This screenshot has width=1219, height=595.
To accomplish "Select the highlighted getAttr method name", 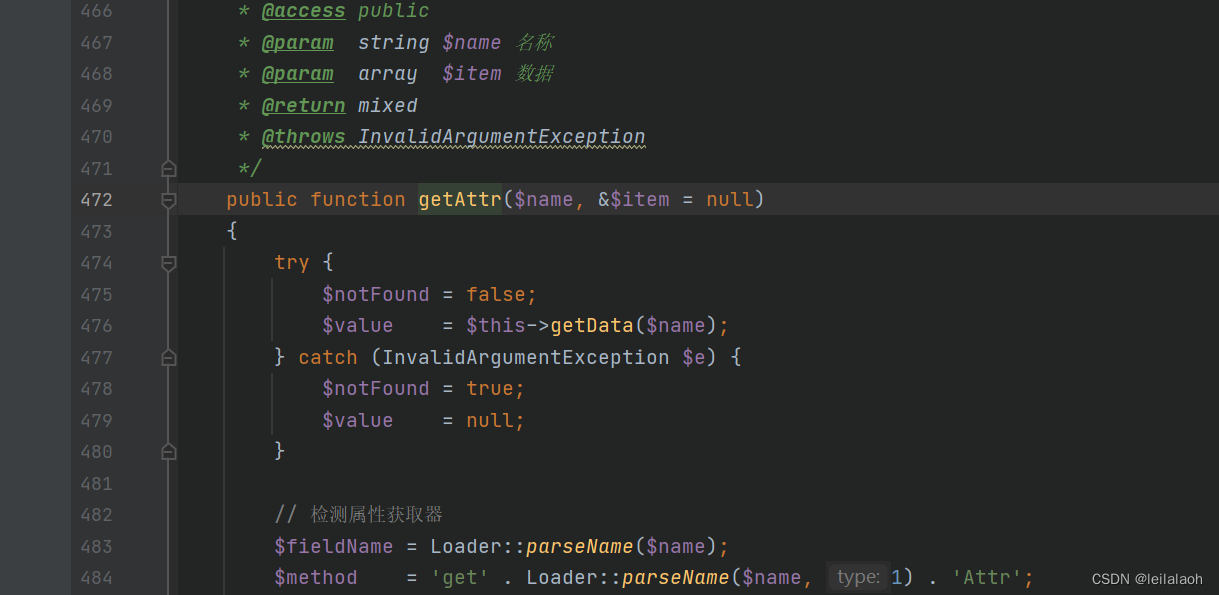I will 459,199.
